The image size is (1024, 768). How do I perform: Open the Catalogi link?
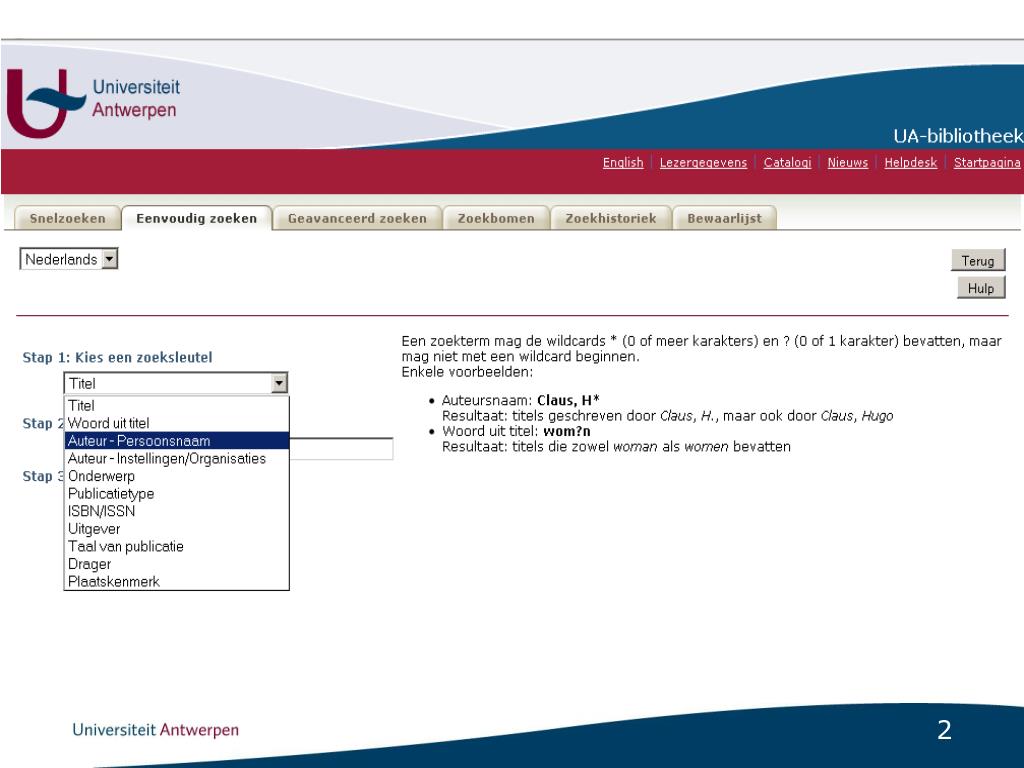pyautogui.click(x=787, y=163)
